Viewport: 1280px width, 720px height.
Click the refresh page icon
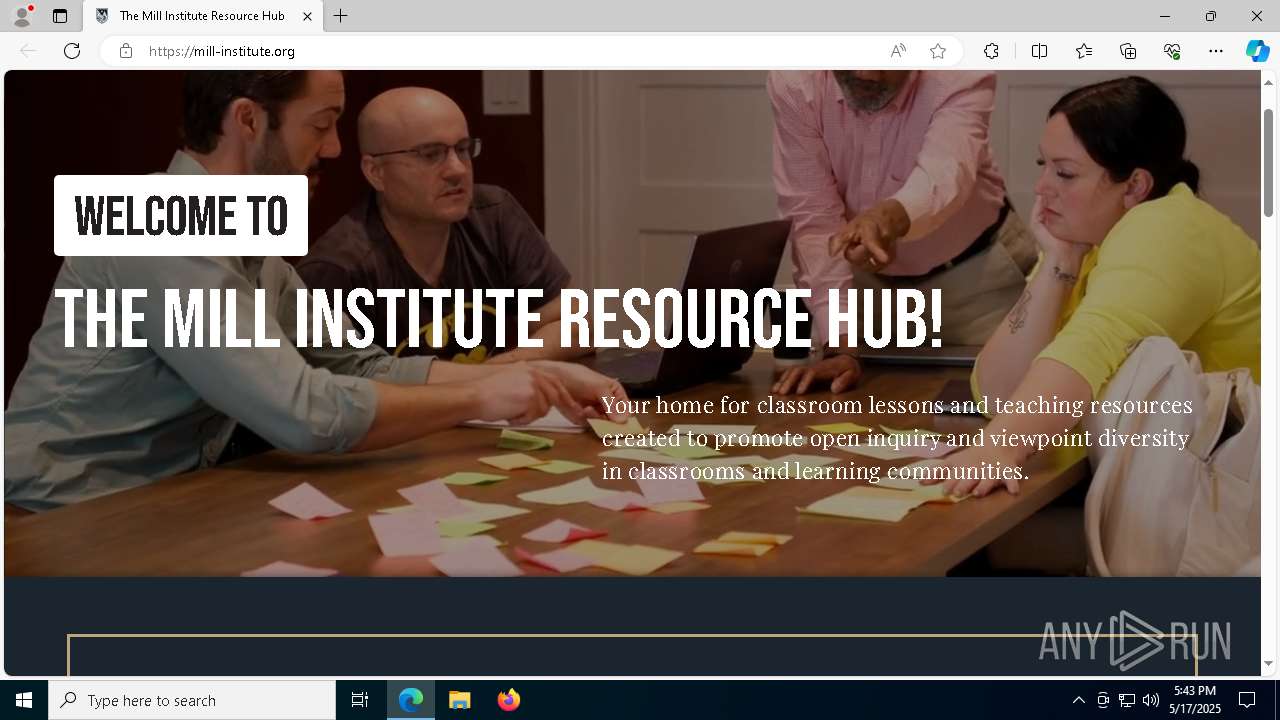[72, 51]
